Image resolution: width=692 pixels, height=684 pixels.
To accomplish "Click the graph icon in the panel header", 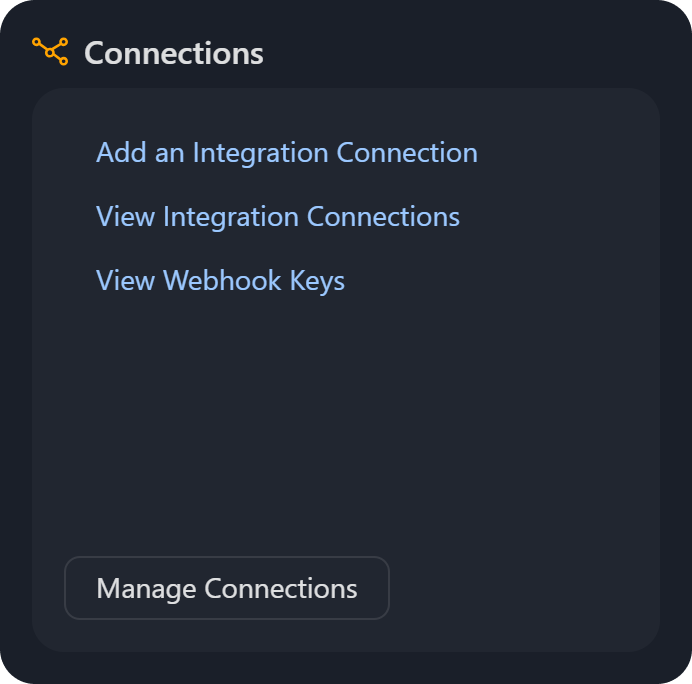I will pyautogui.click(x=50, y=51).
